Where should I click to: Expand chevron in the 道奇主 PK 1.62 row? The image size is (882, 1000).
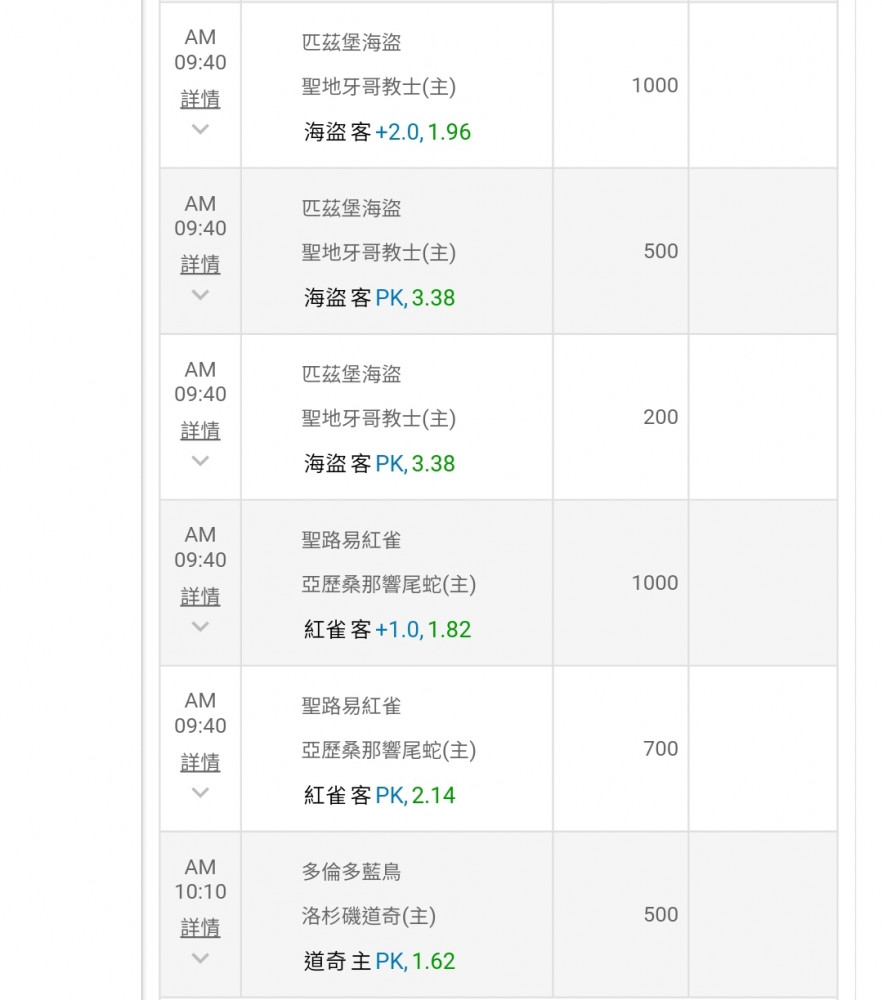pos(200,959)
